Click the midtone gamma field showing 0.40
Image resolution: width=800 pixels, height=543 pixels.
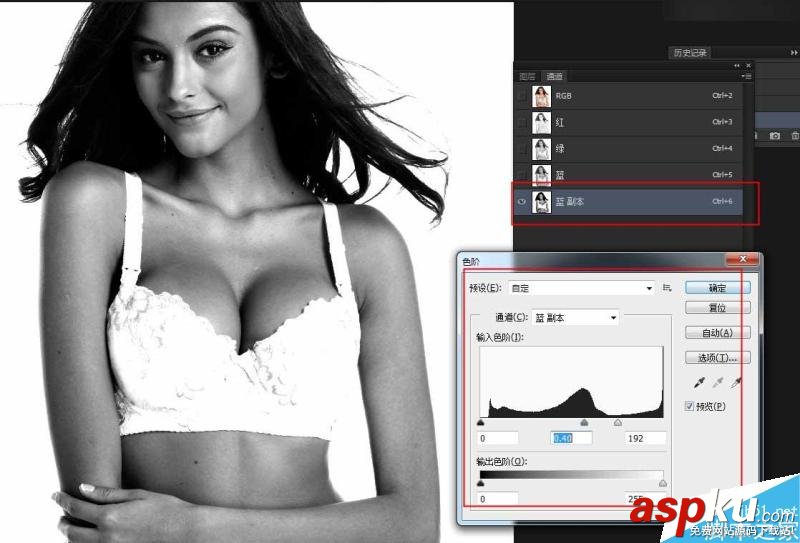click(571, 438)
